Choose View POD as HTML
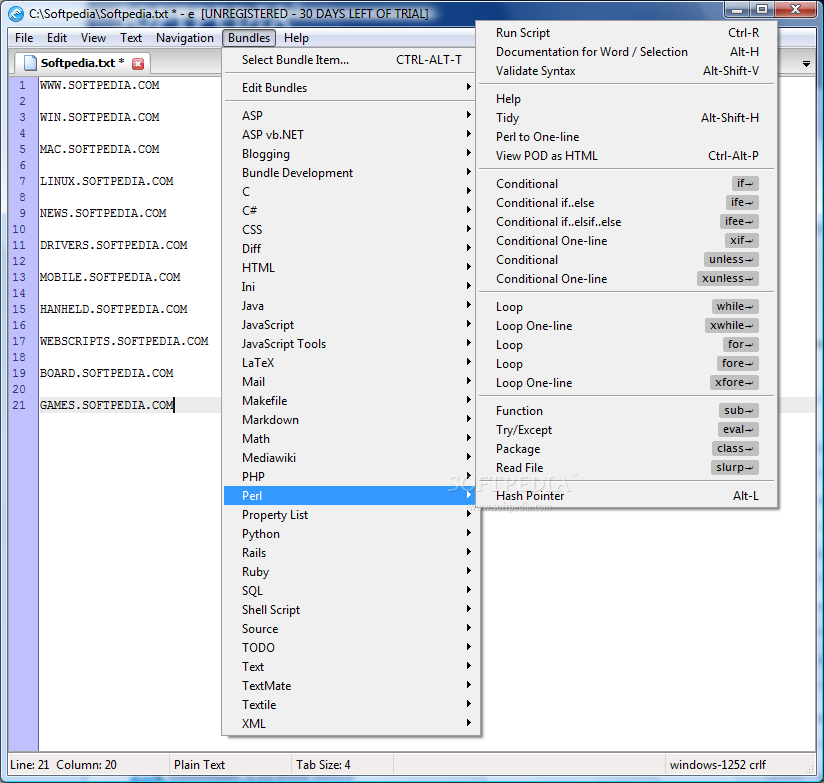Image resolution: width=824 pixels, height=783 pixels. coord(626,156)
